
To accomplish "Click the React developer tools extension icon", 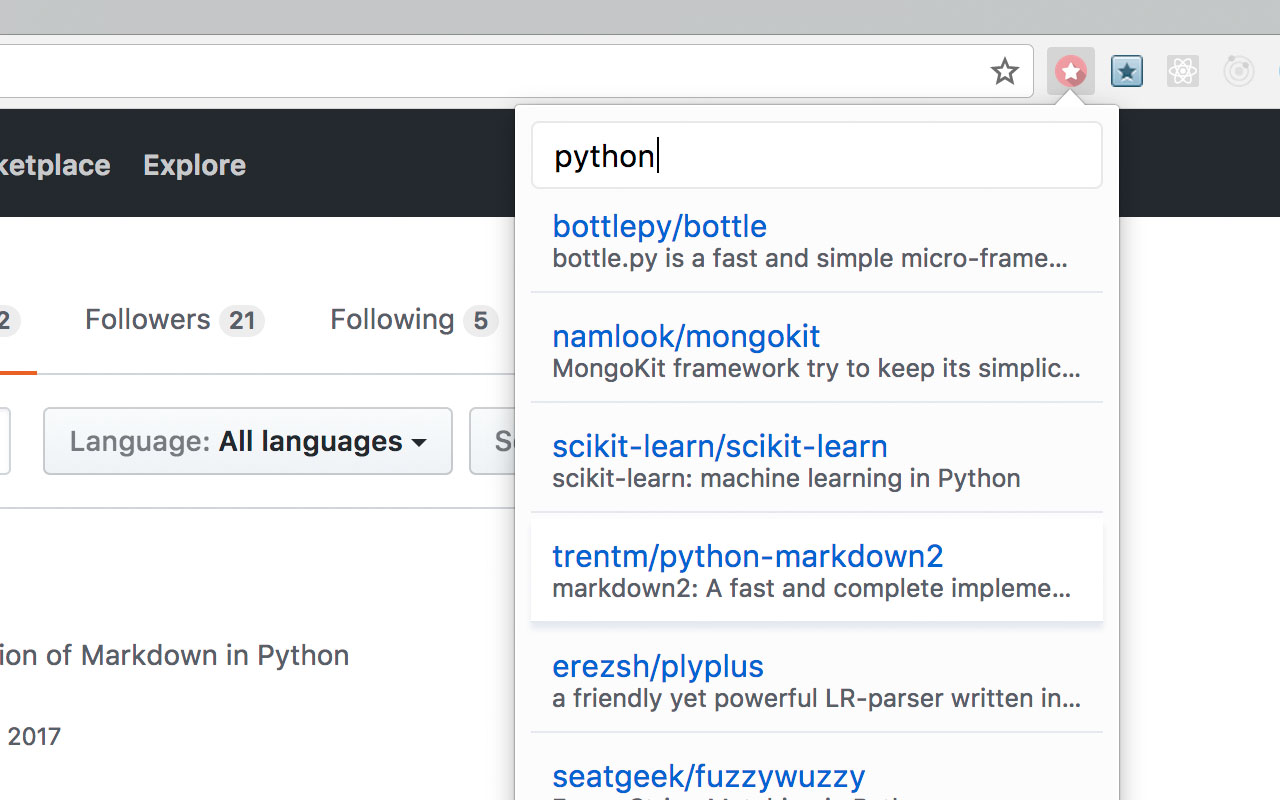I will pos(1183,71).
